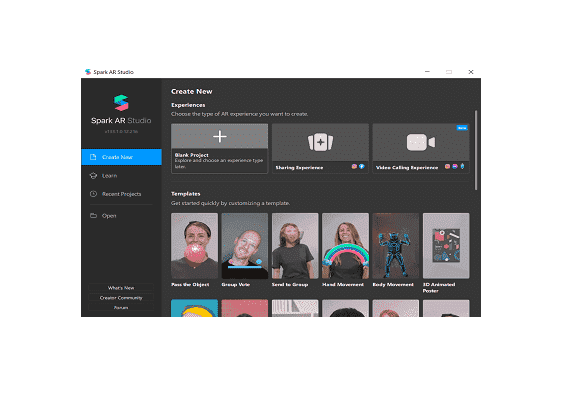Viewport: 577px width, 411px height.
Task: Click the Group Vote label
Action: (236, 284)
